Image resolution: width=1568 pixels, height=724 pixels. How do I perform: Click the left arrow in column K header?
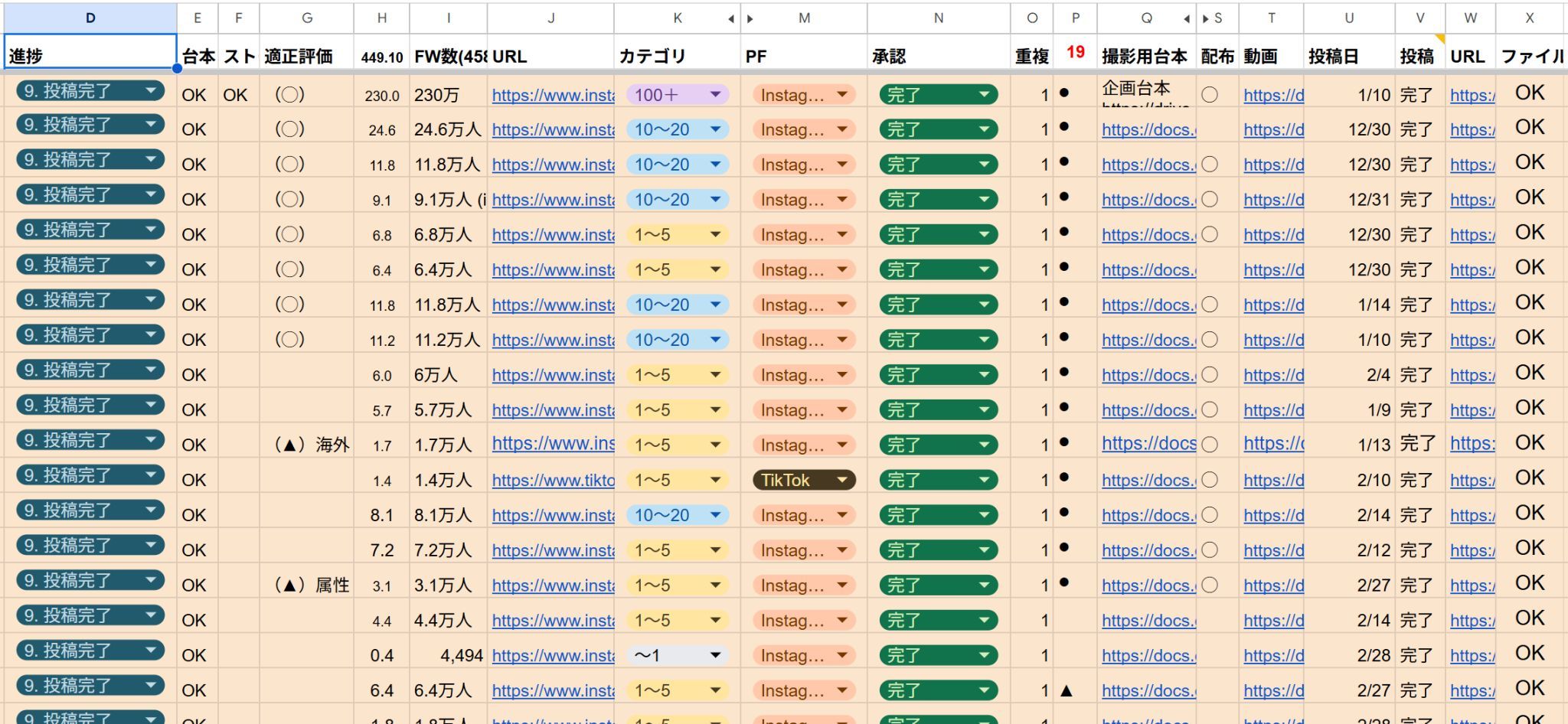click(730, 18)
